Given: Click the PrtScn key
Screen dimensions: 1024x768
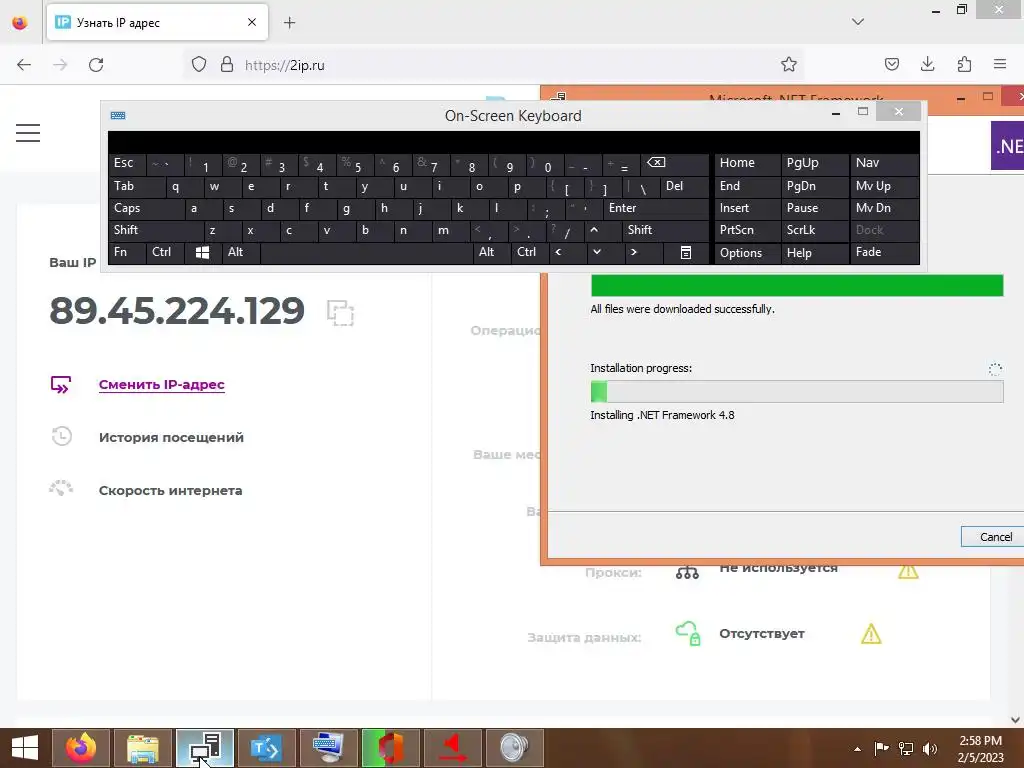Looking at the screenshot, I should 748,230.
